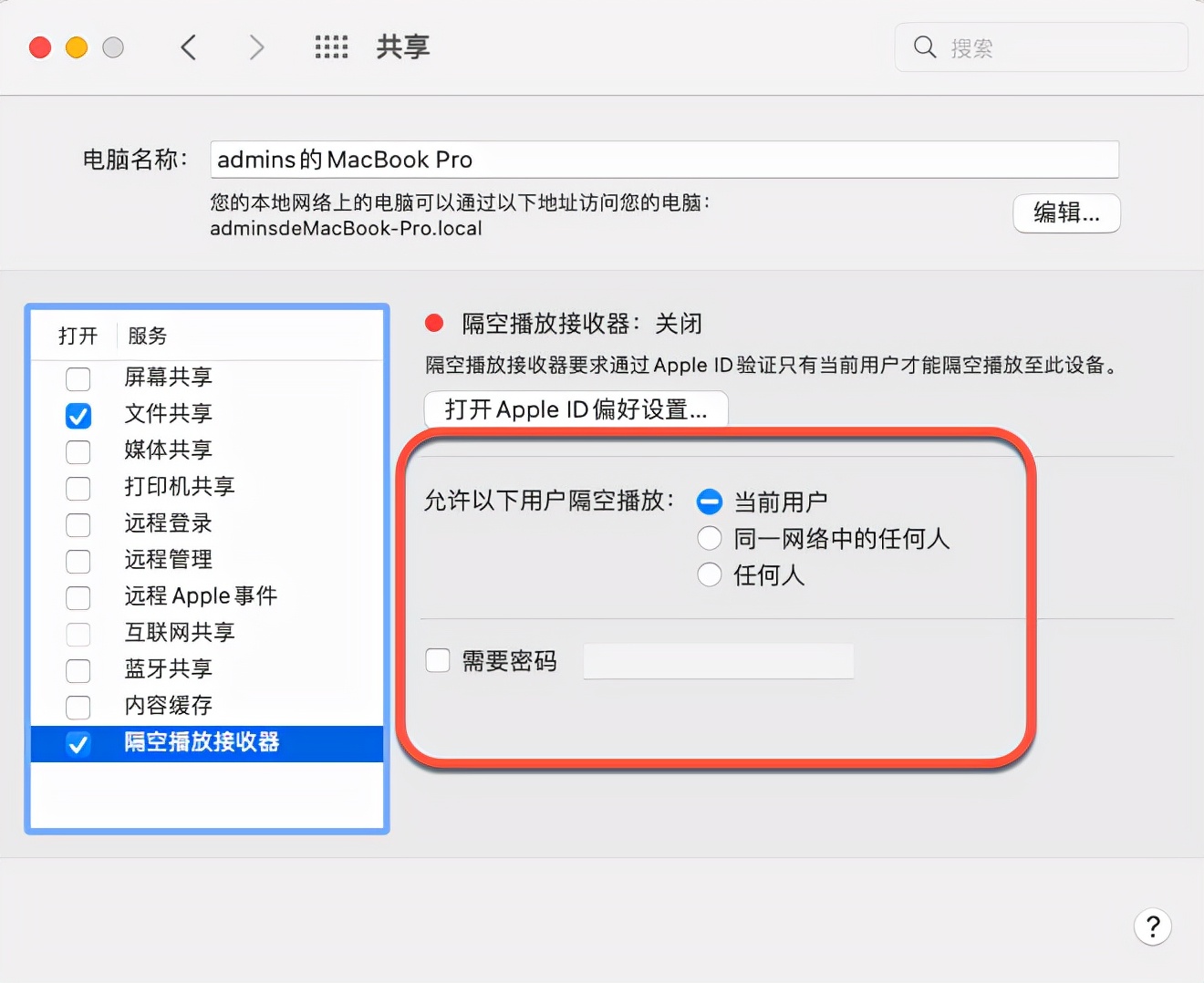Close the 共享 window with red button

40,47
